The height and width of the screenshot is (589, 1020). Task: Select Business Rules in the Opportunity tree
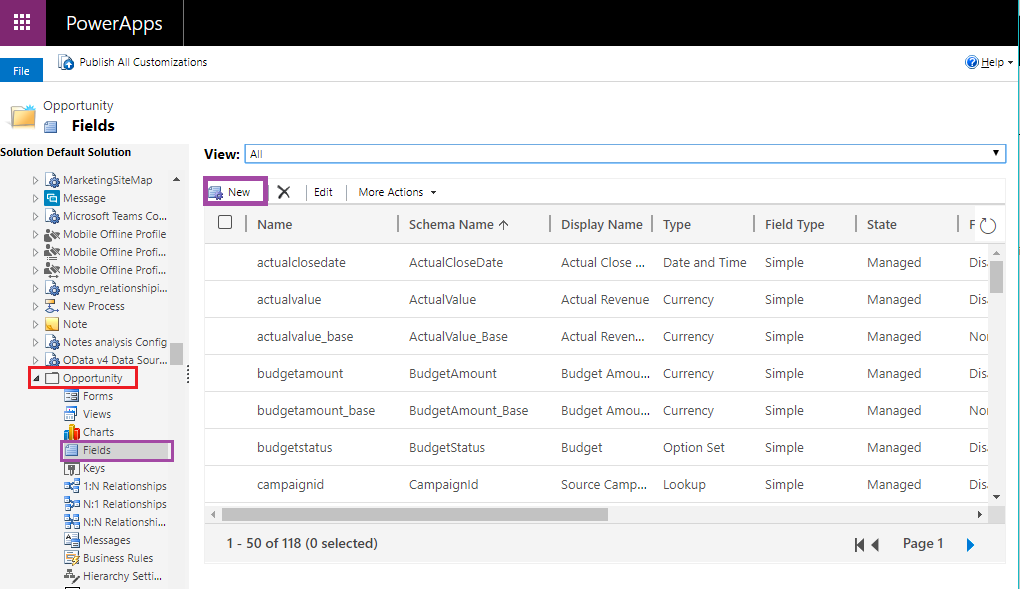click(x=118, y=558)
